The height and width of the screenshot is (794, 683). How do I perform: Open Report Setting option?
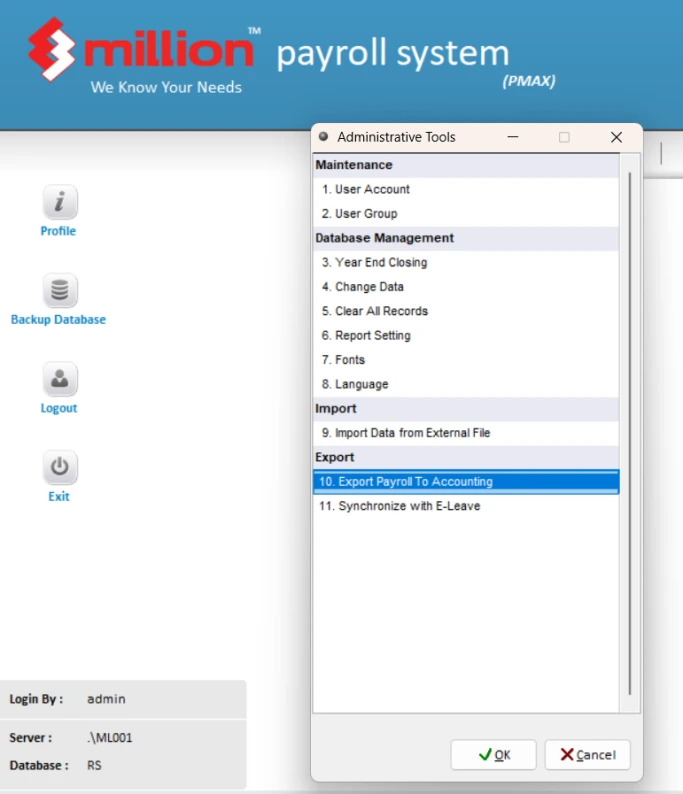coord(366,335)
